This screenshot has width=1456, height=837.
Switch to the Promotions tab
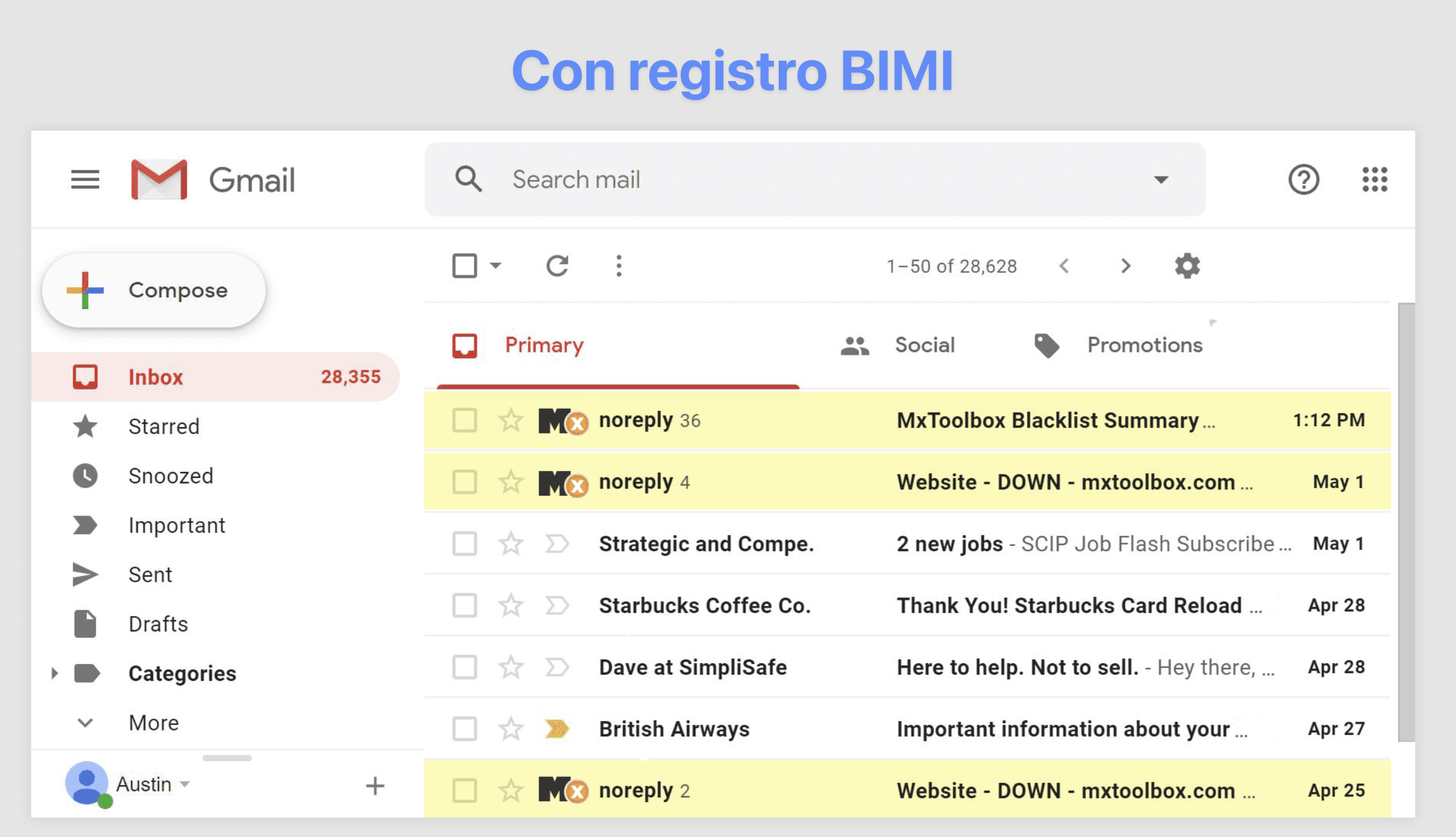point(1118,345)
